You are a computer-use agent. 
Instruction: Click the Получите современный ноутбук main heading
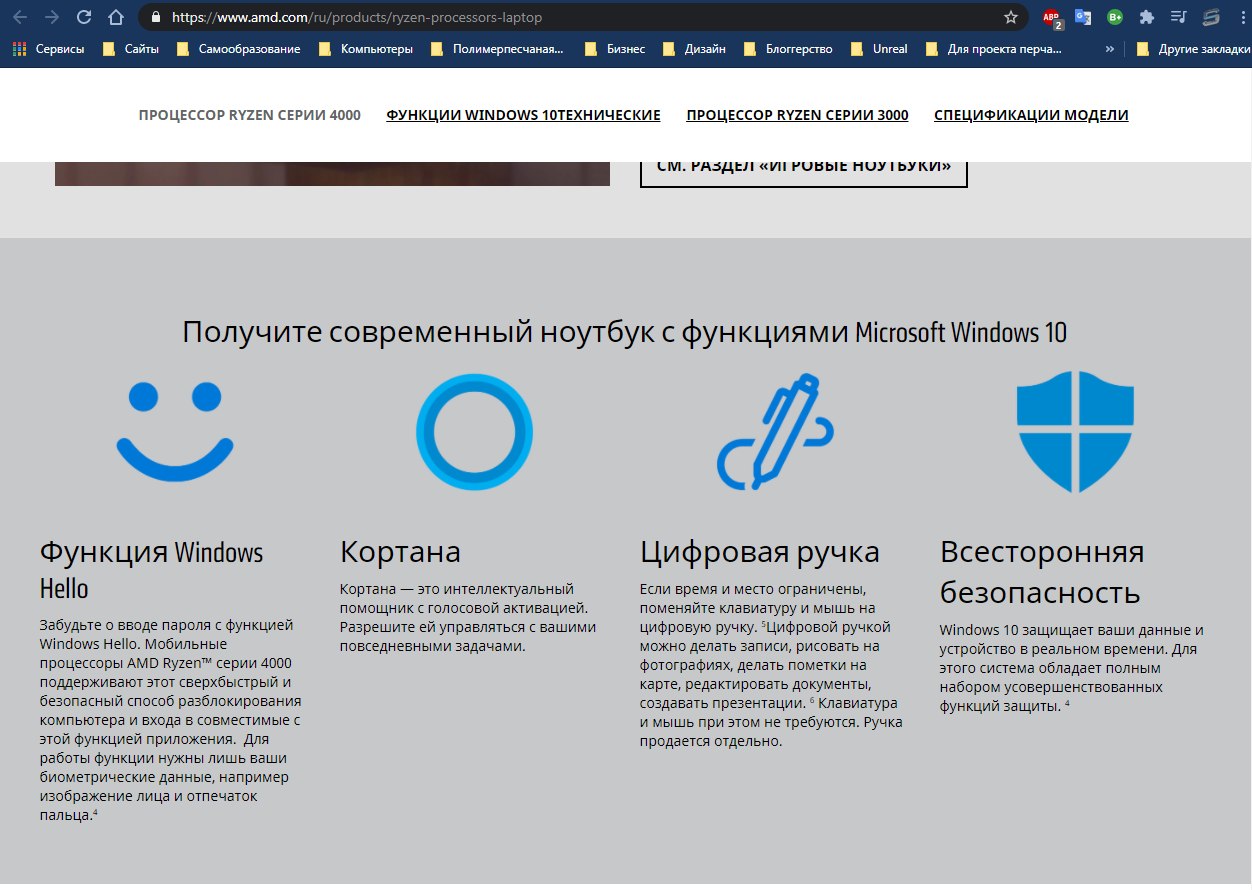click(625, 331)
